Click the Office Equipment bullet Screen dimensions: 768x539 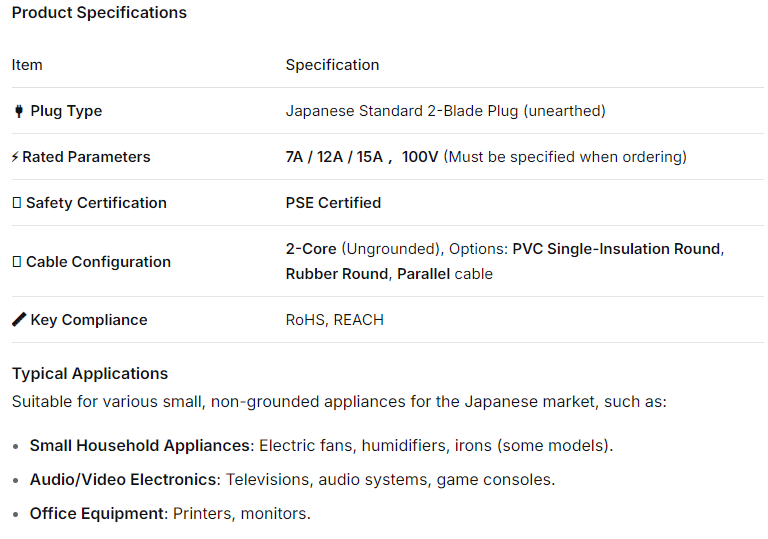point(97,514)
